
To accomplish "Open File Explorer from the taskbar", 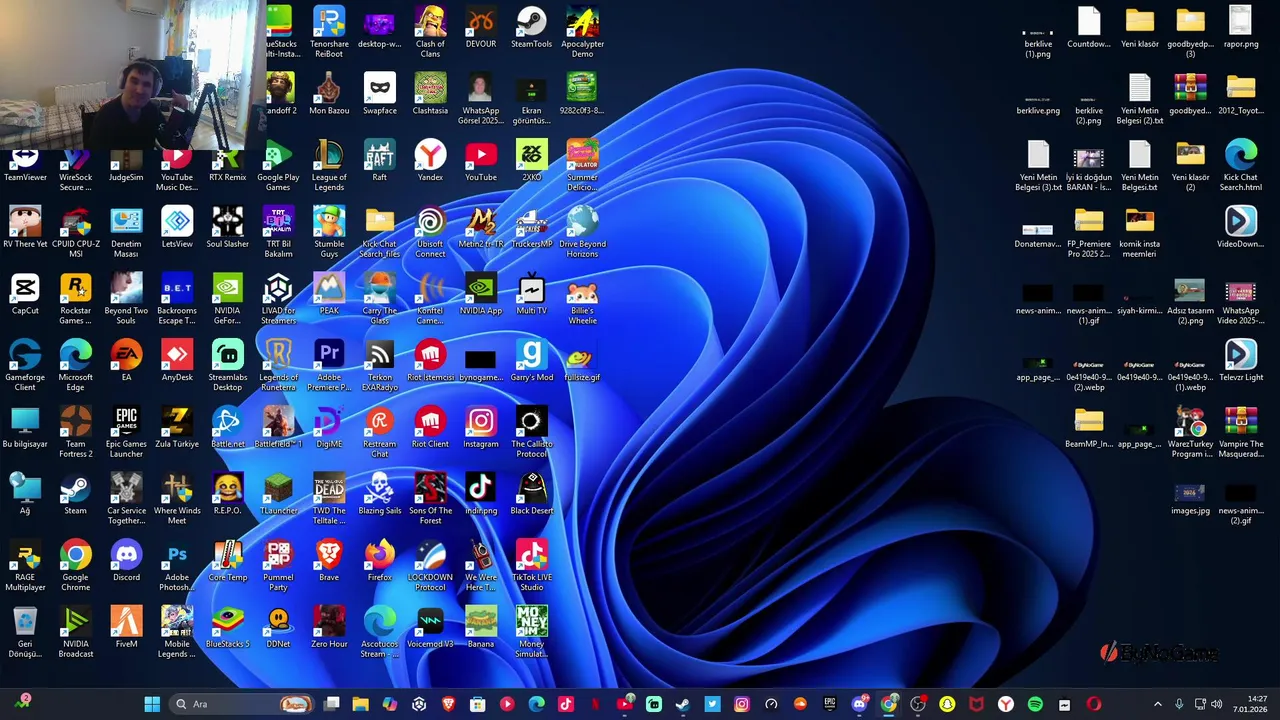I will coord(360,704).
